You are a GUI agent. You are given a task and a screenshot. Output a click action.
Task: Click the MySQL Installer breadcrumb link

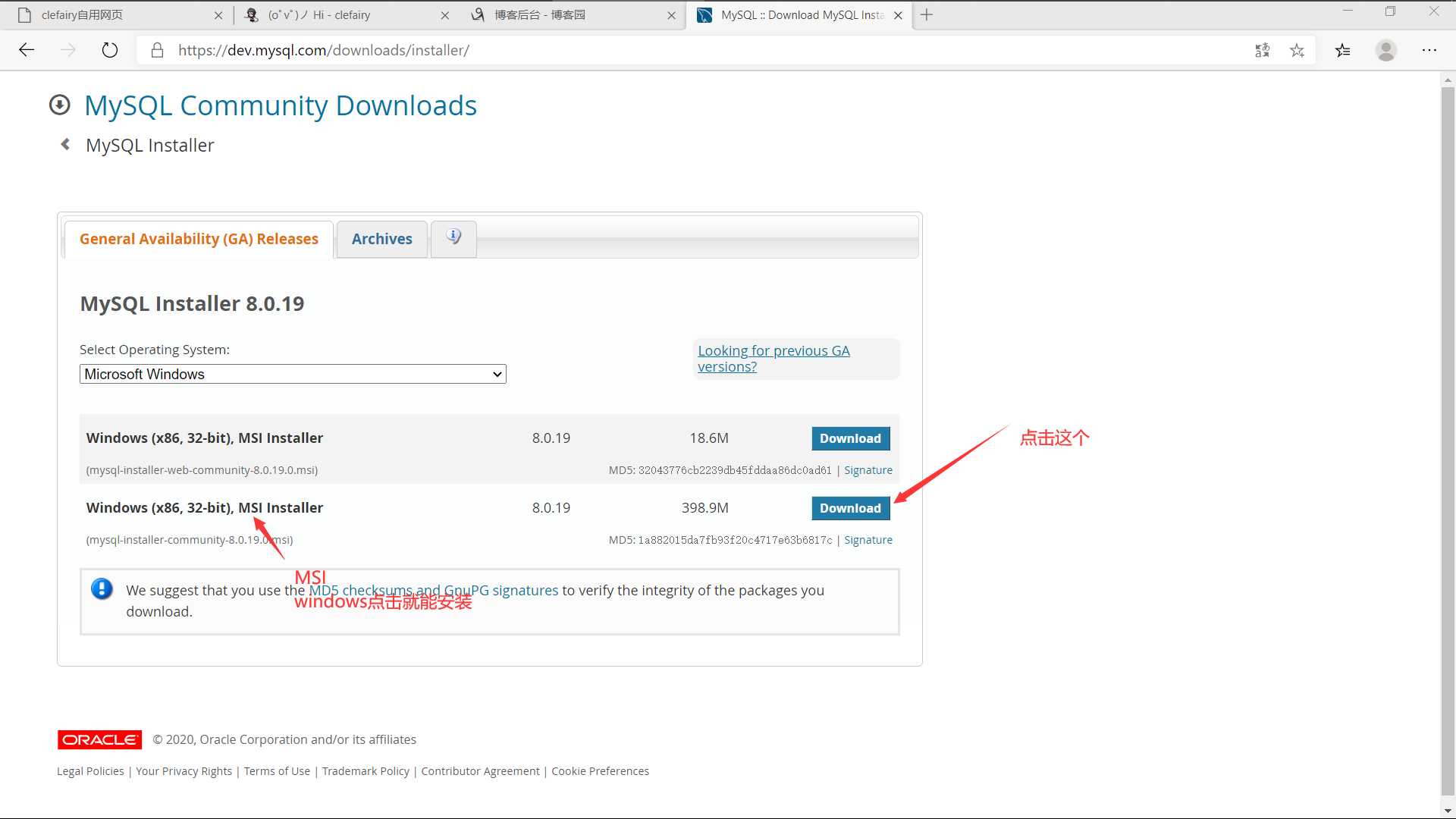click(150, 145)
